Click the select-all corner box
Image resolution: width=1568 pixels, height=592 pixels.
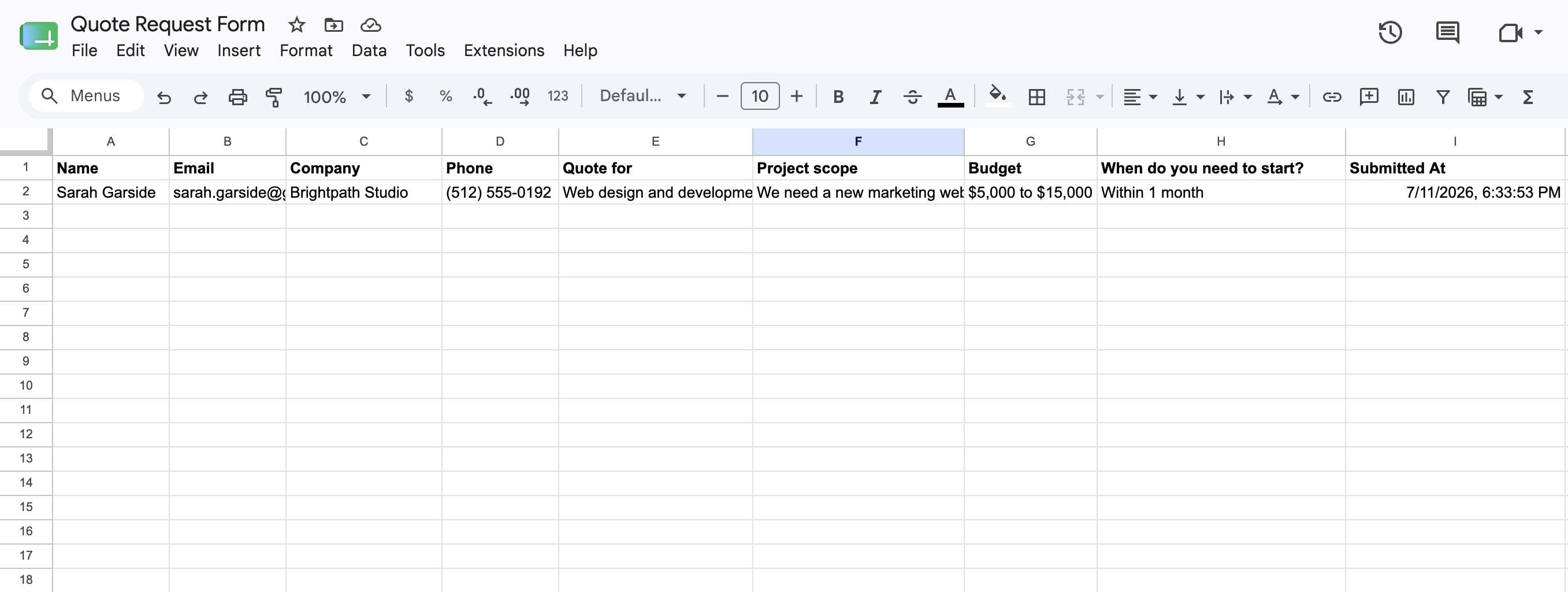pos(25,141)
